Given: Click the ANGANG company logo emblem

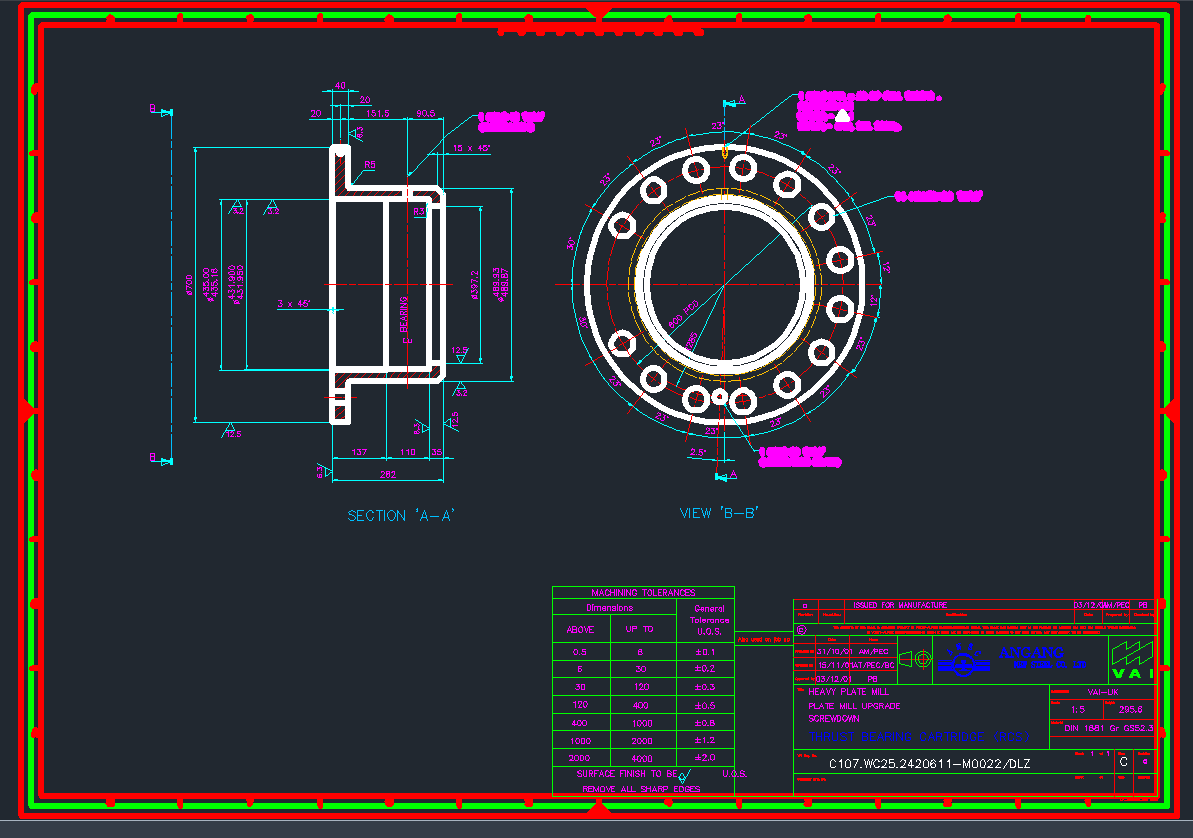Looking at the screenshot, I should point(963,659).
